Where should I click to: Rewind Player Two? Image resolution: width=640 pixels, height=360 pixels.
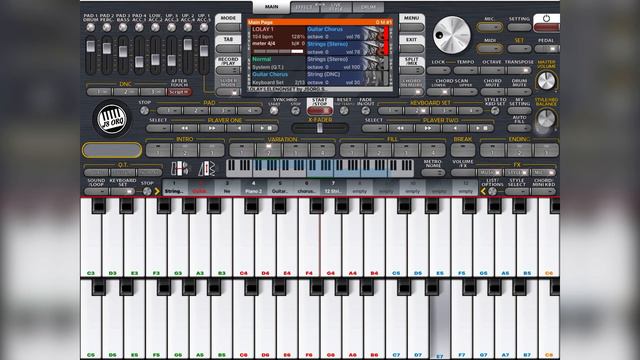[x=401, y=128]
